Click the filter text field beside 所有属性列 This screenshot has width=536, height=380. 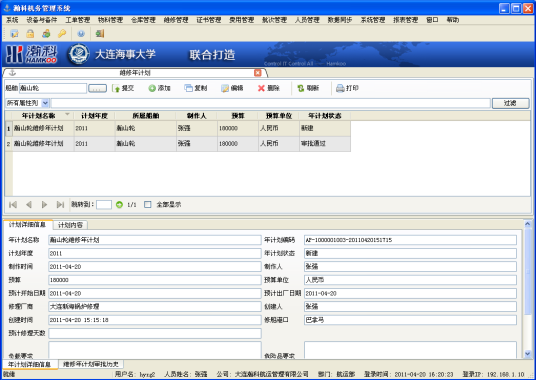point(271,103)
